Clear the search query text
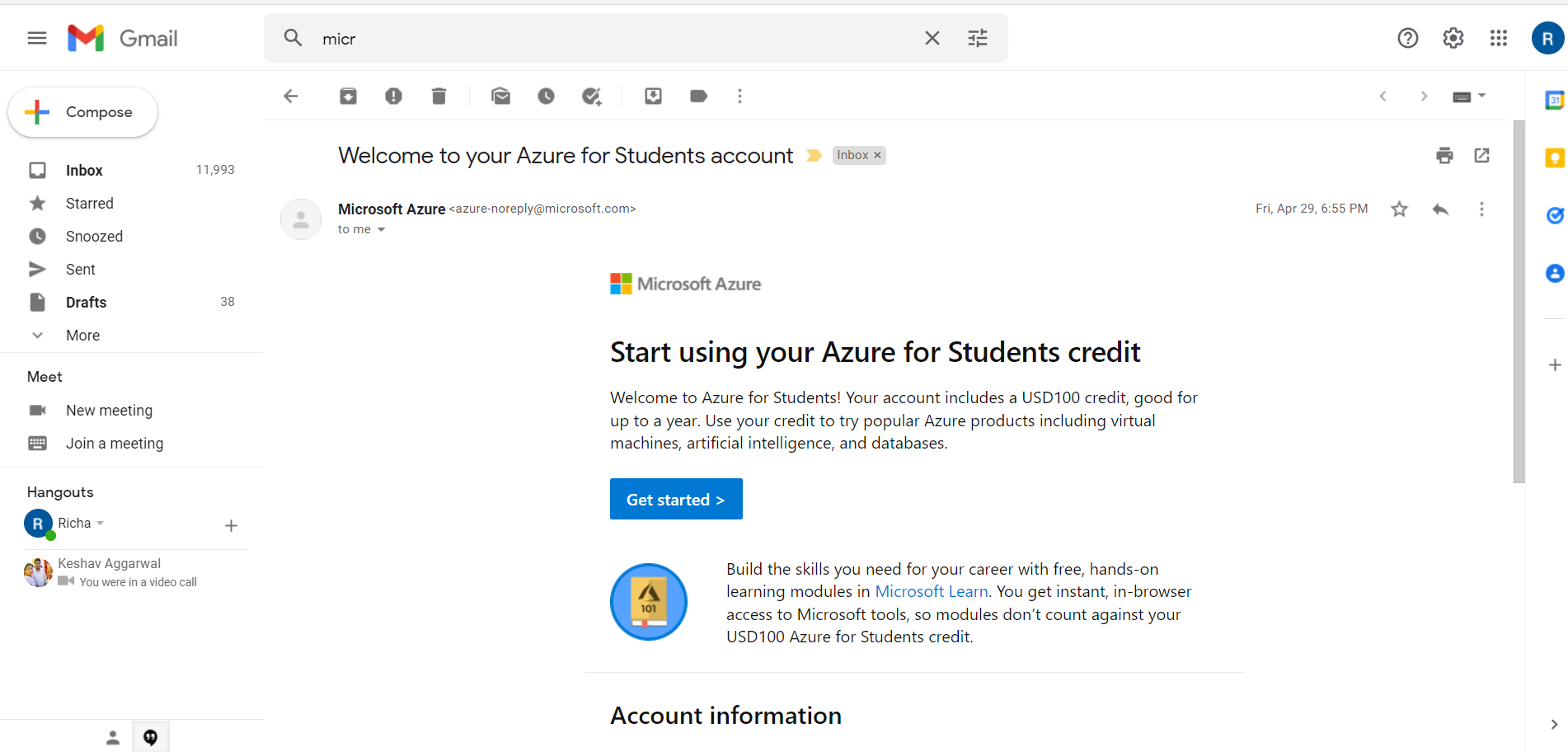Image resolution: width=1568 pixels, height=752 pixels. tap(932, 38)
